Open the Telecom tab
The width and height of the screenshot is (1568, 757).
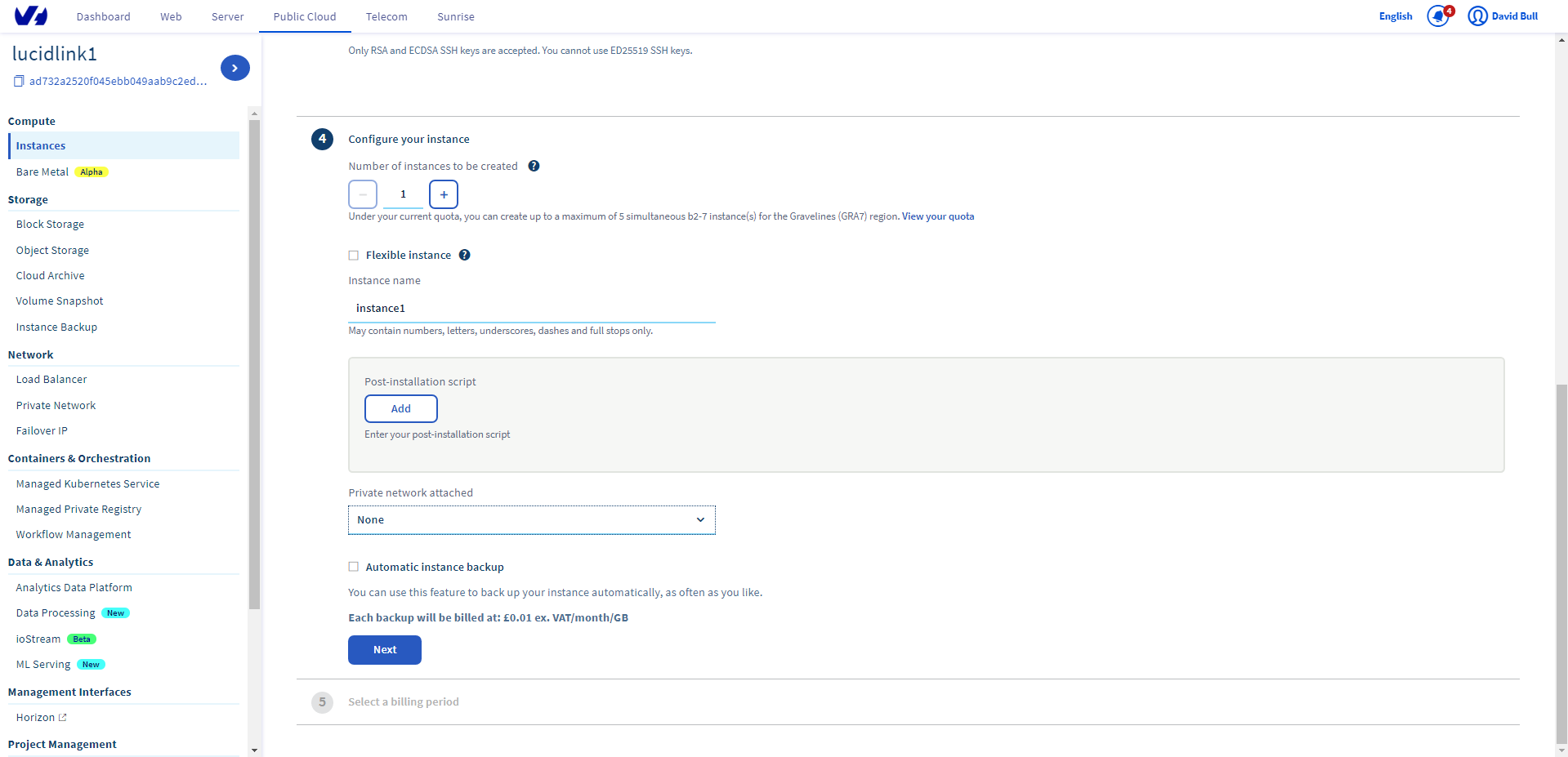pyautogui.click(x=386, y=16)
